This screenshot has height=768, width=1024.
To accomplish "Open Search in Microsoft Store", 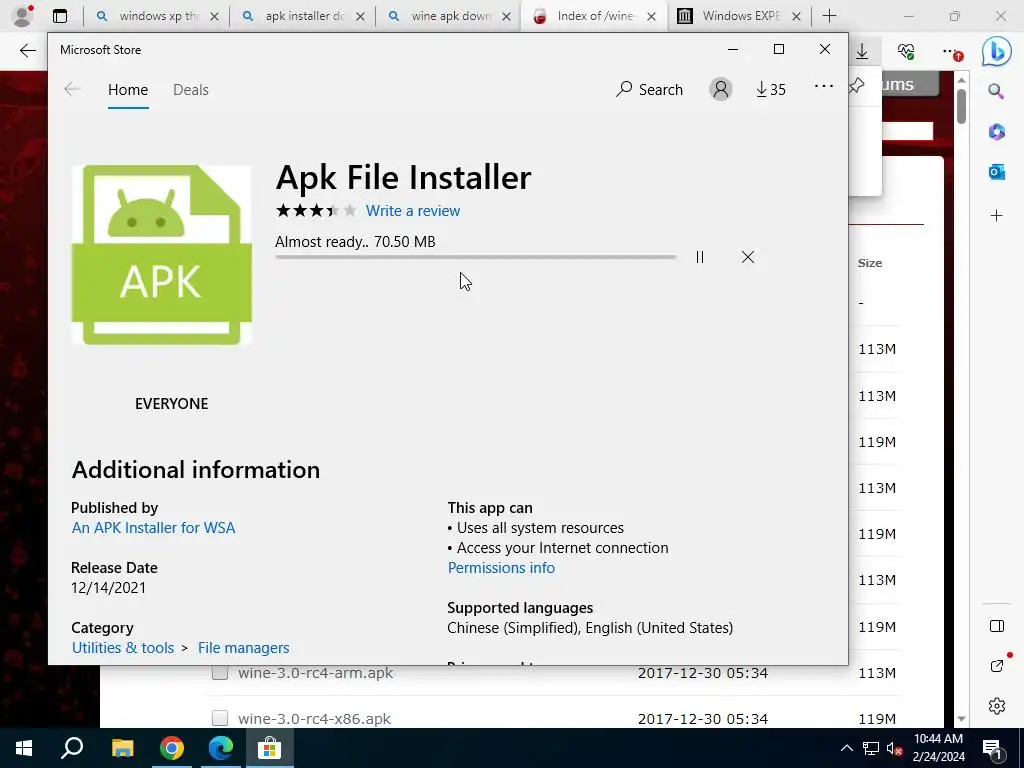I will point(650,89).
